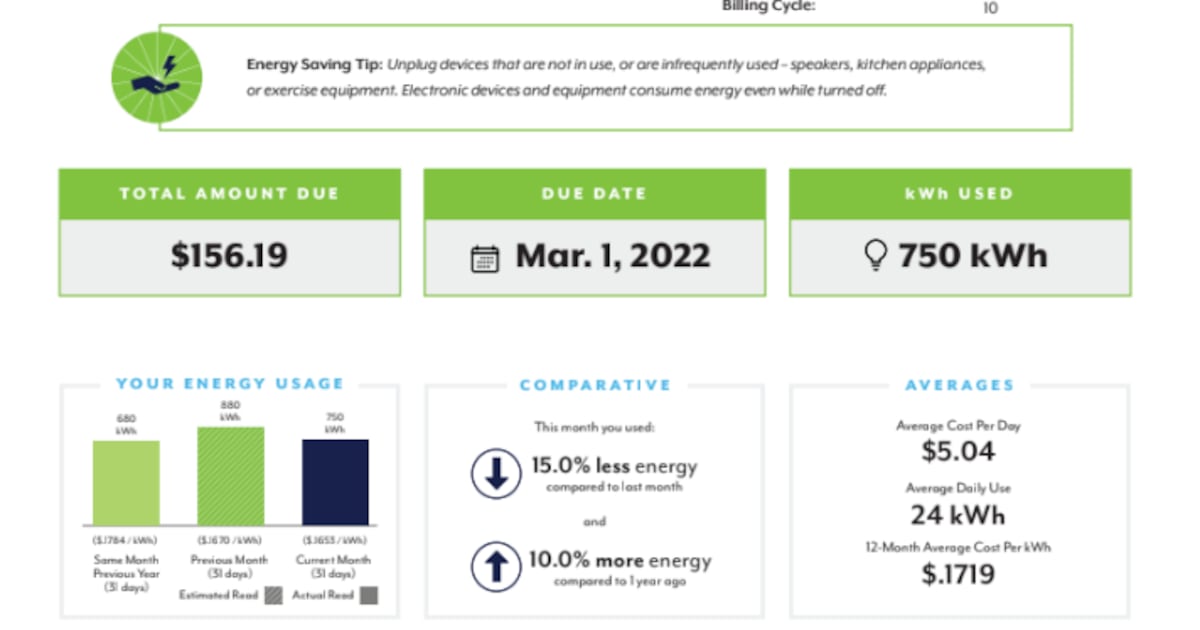Click the $5.04 average cost per day

point(958,451)
